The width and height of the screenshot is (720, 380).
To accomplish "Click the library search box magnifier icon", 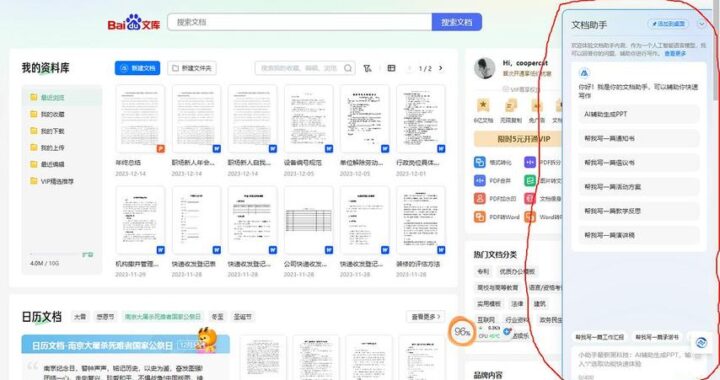I will pyautogui.click(x=348, y=68).
